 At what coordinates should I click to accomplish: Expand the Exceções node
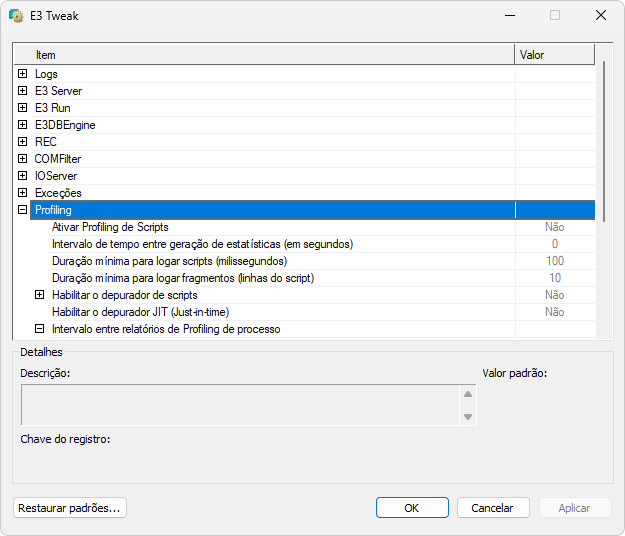pyautogui.click(x=23, y=193)
